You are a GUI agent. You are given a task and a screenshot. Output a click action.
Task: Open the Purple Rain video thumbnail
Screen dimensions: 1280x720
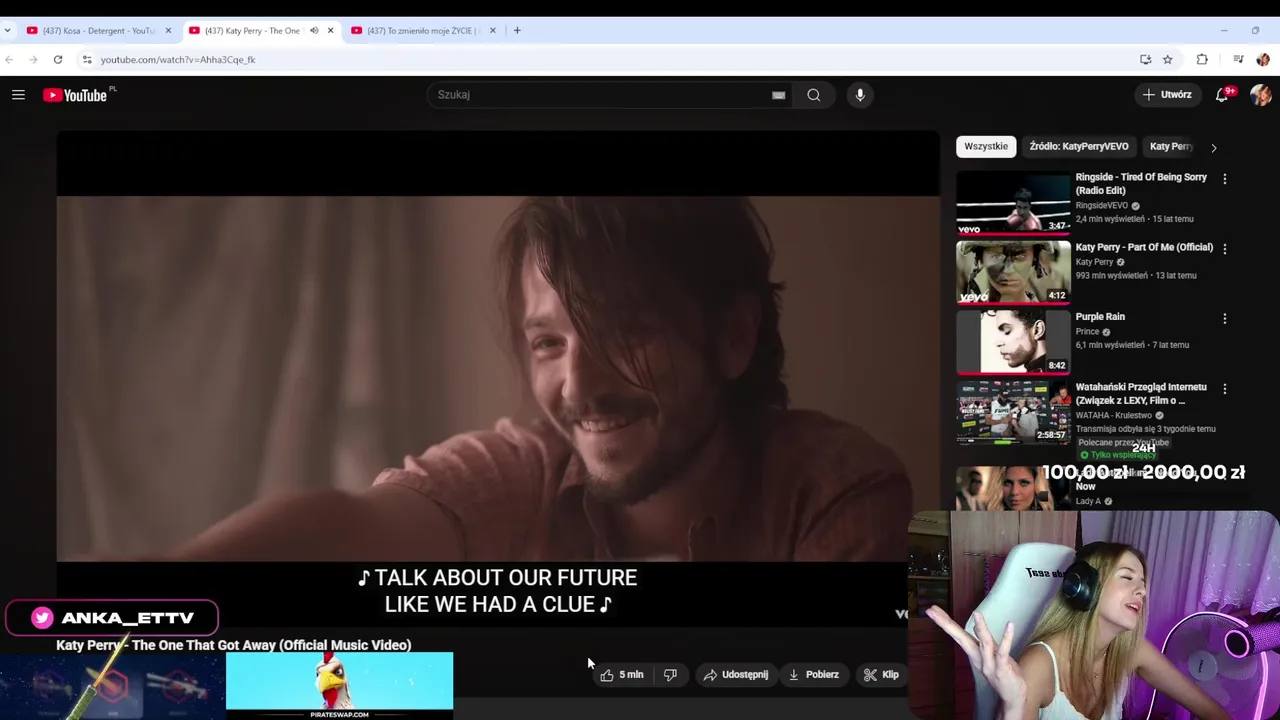coord(1013,342)
